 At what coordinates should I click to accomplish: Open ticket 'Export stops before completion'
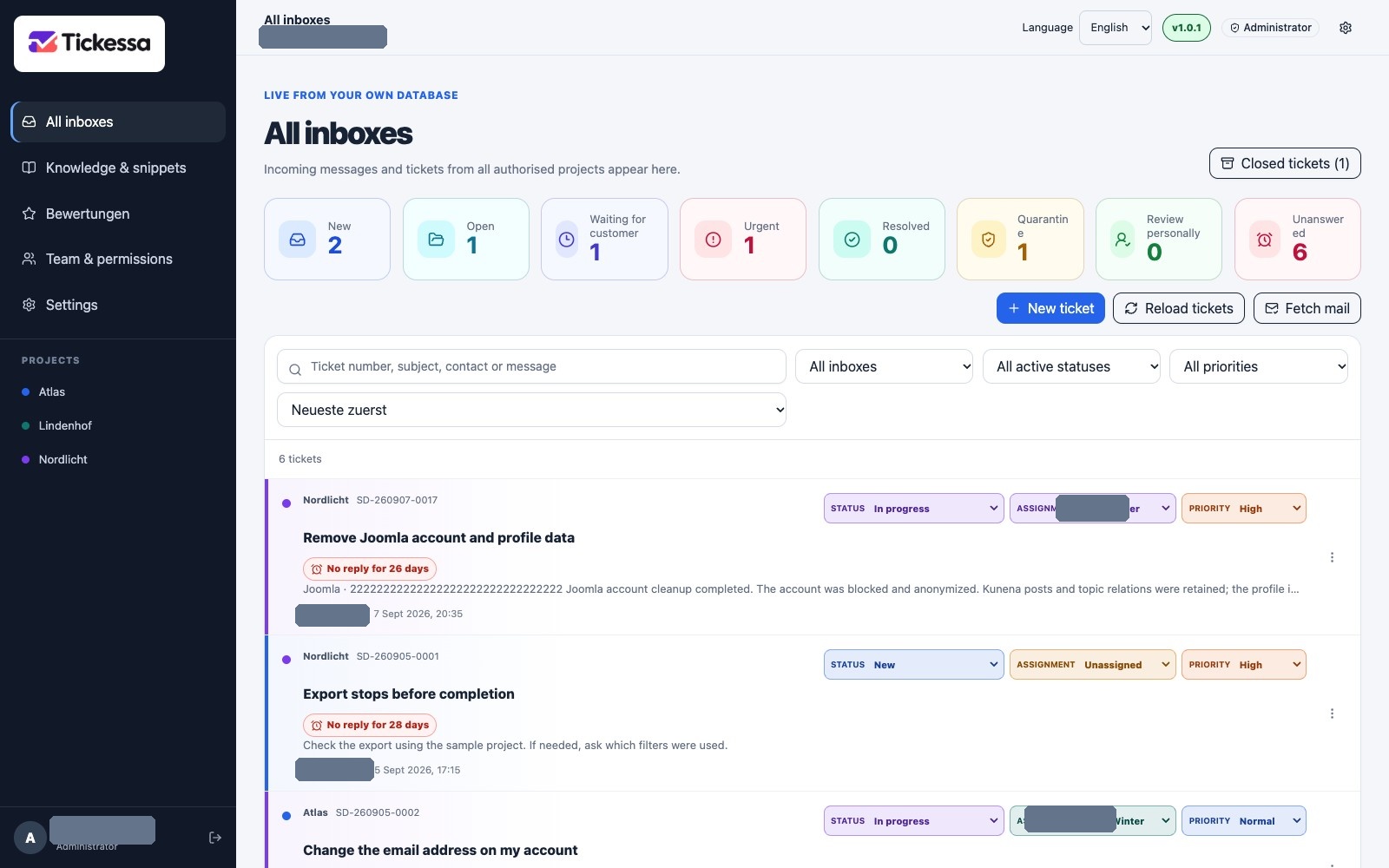click(x=409, y=694)
